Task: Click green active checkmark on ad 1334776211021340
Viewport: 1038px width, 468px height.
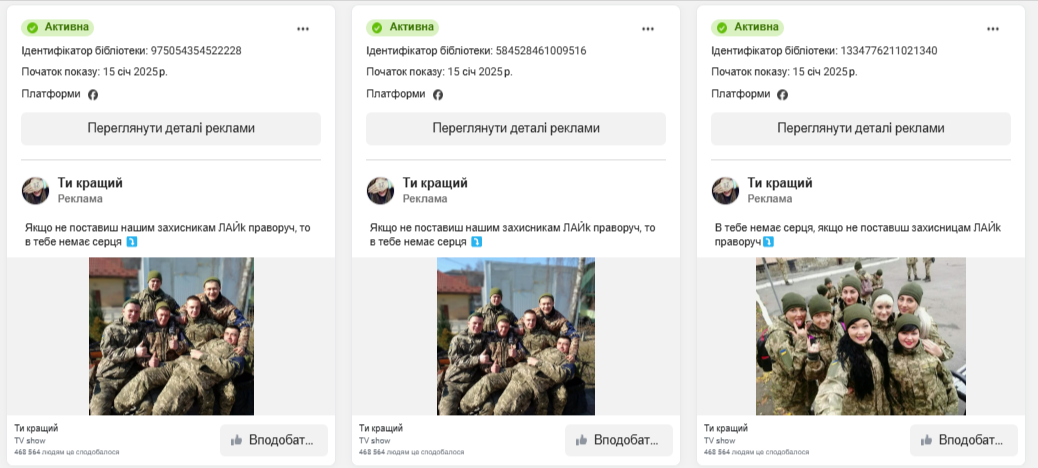Action: click(722, 28)
